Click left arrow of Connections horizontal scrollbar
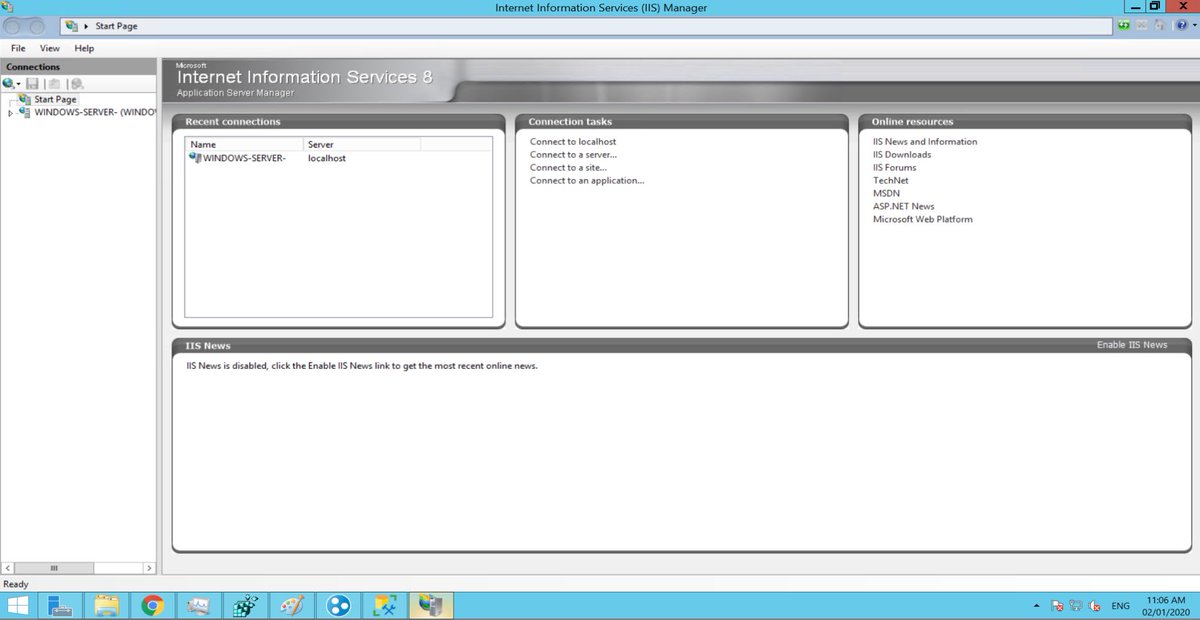1200x620 pixels. (7, 568)
